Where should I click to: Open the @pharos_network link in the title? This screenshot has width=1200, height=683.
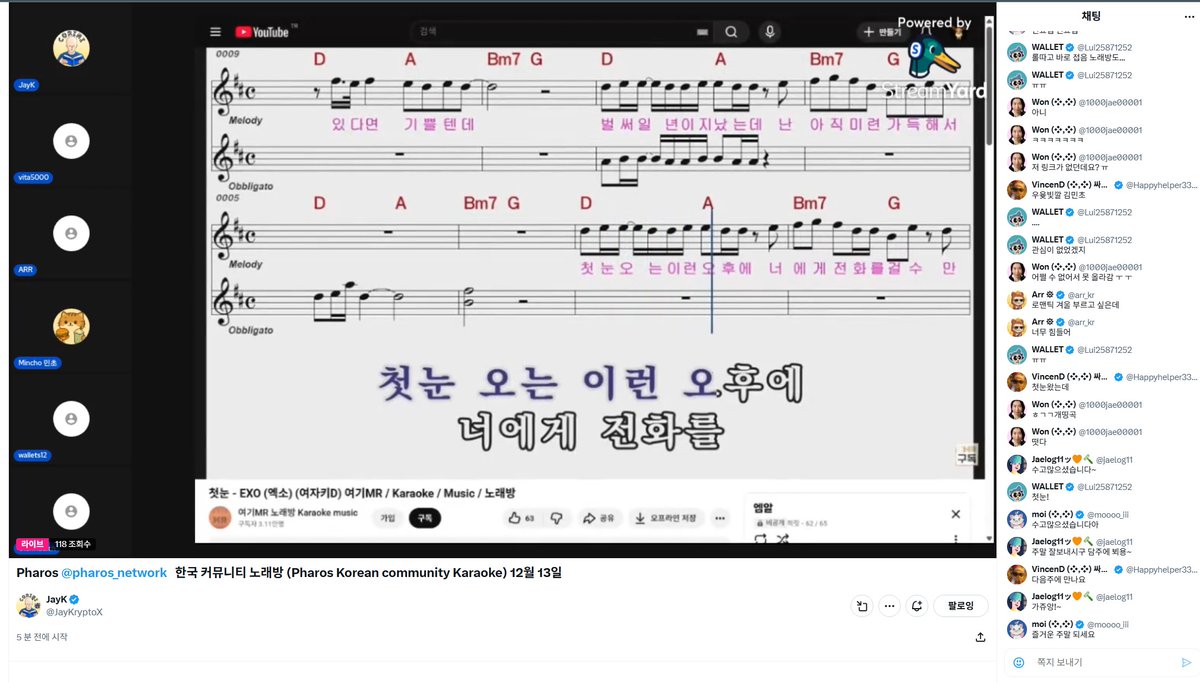tap(114, 573)
